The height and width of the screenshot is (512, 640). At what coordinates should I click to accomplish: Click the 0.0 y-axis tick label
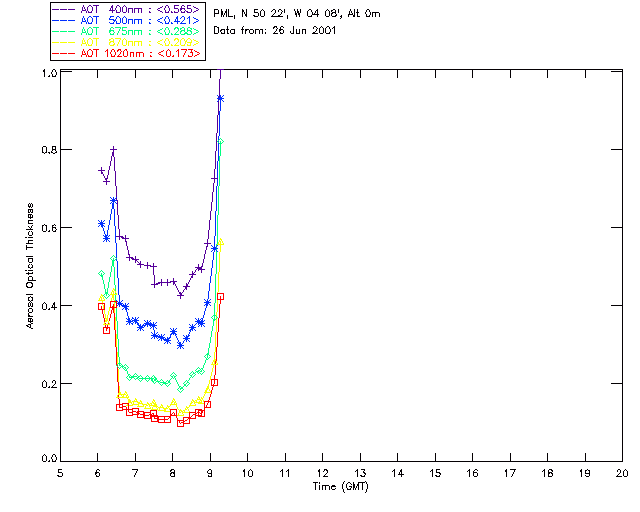(49, 459)
